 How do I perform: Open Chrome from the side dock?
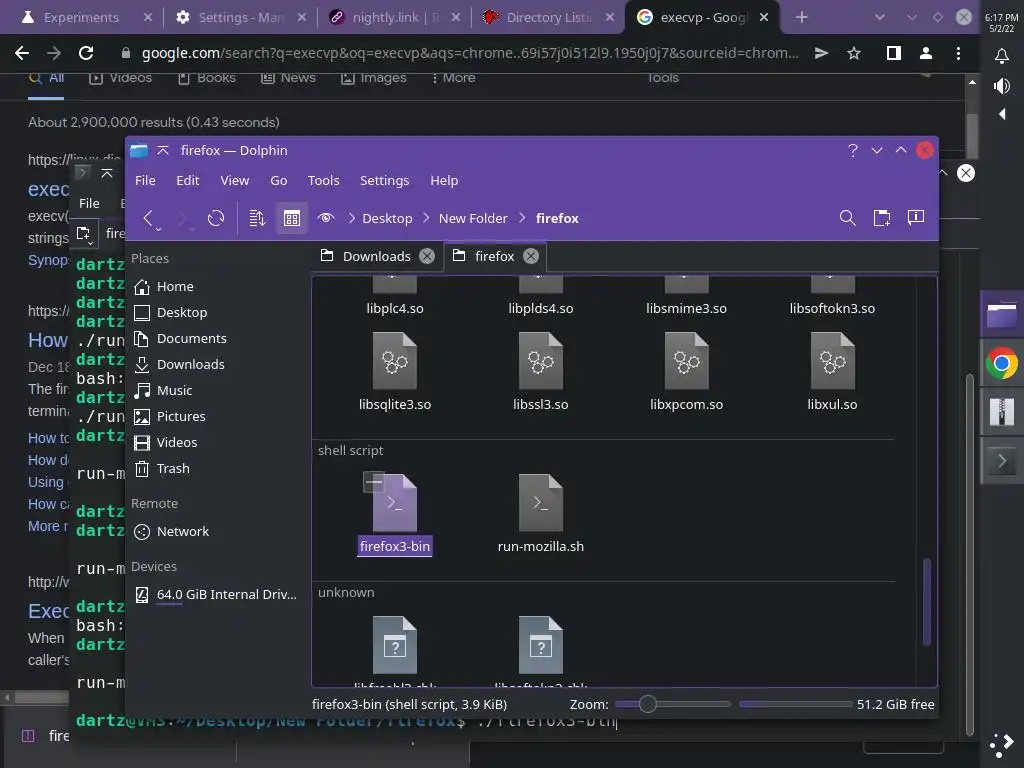point(1002,364)
